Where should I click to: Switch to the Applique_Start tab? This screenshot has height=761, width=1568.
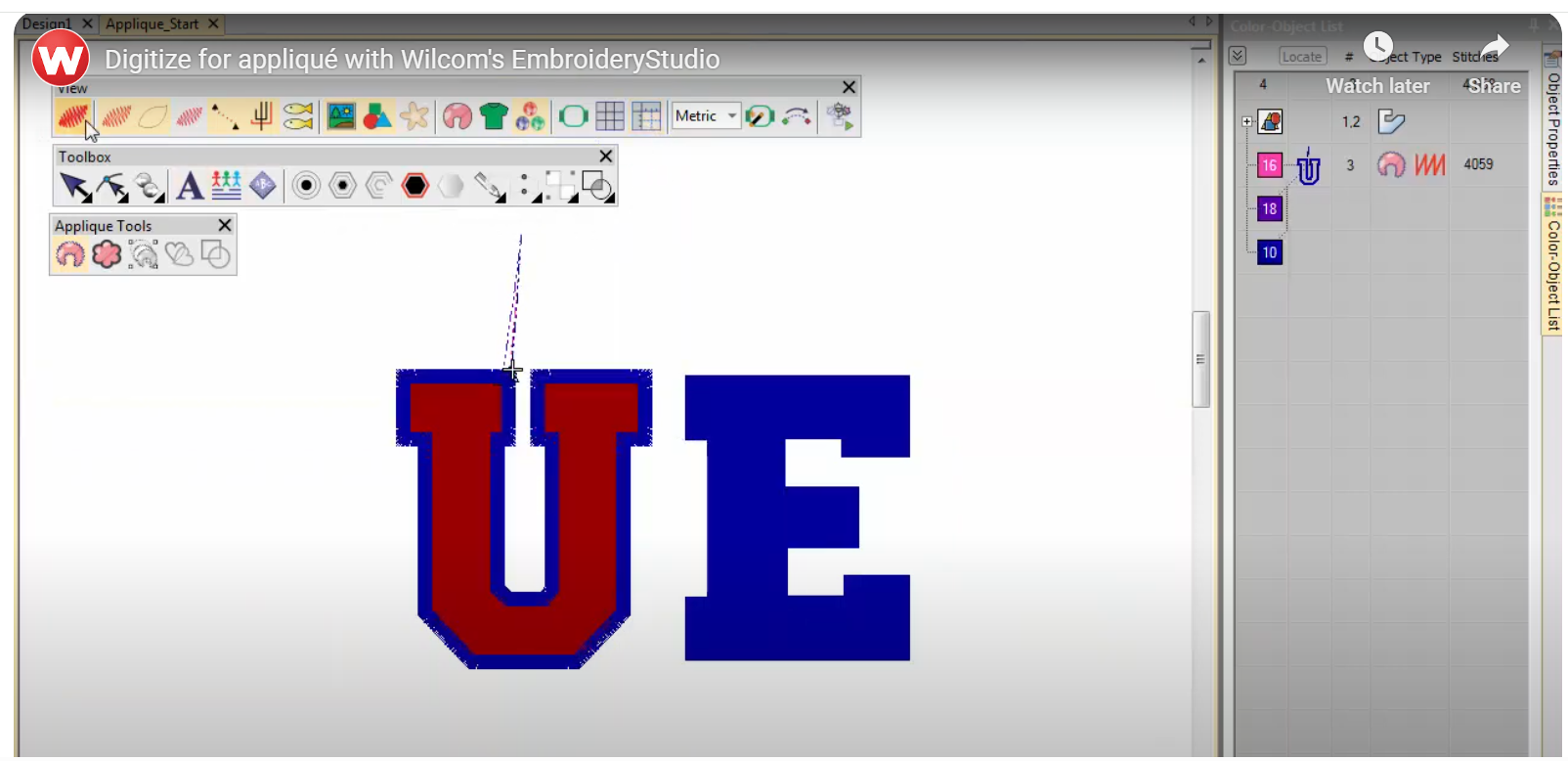(152, 23)
